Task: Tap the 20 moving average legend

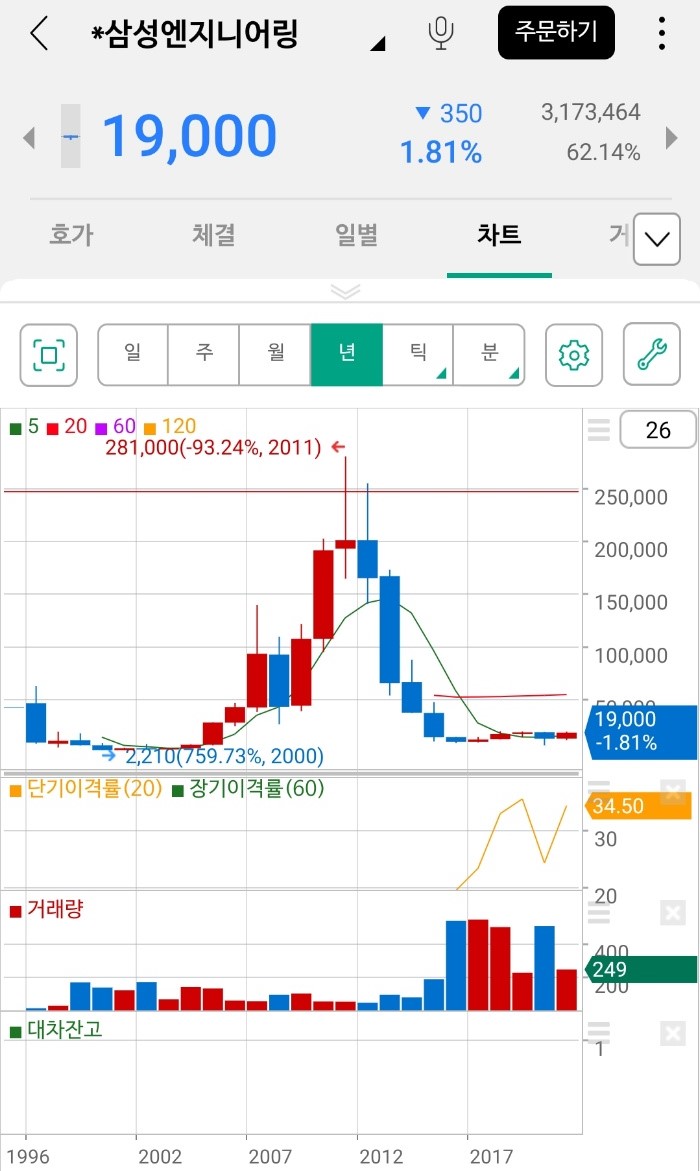Action: 67,426
